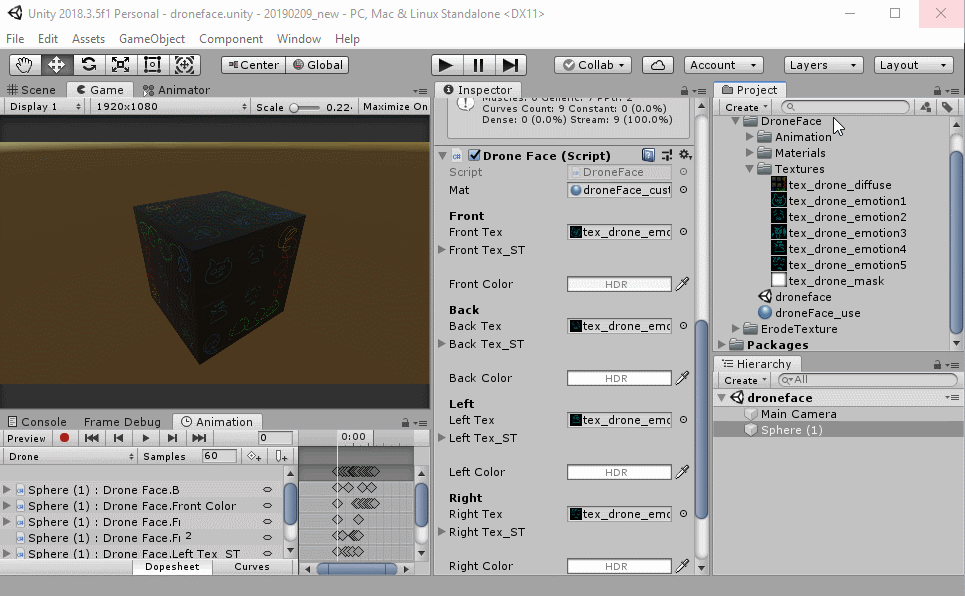The width and height of the screenshot is (965, 596).
Task: Select the Hand tool in toolbar
Action: tap(25, 65)
